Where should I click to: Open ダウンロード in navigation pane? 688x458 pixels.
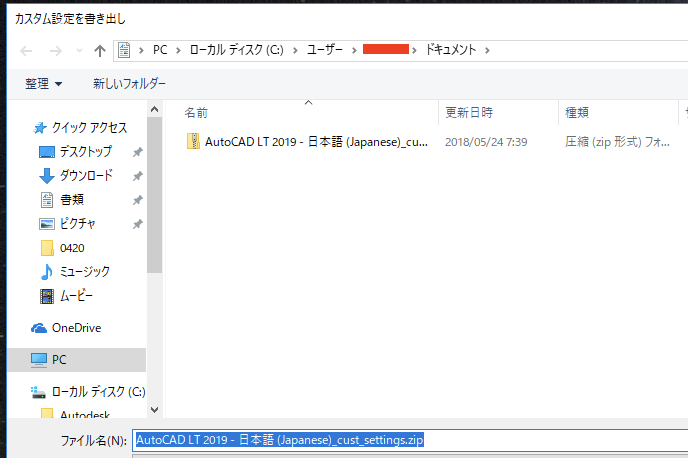[86, 175]
